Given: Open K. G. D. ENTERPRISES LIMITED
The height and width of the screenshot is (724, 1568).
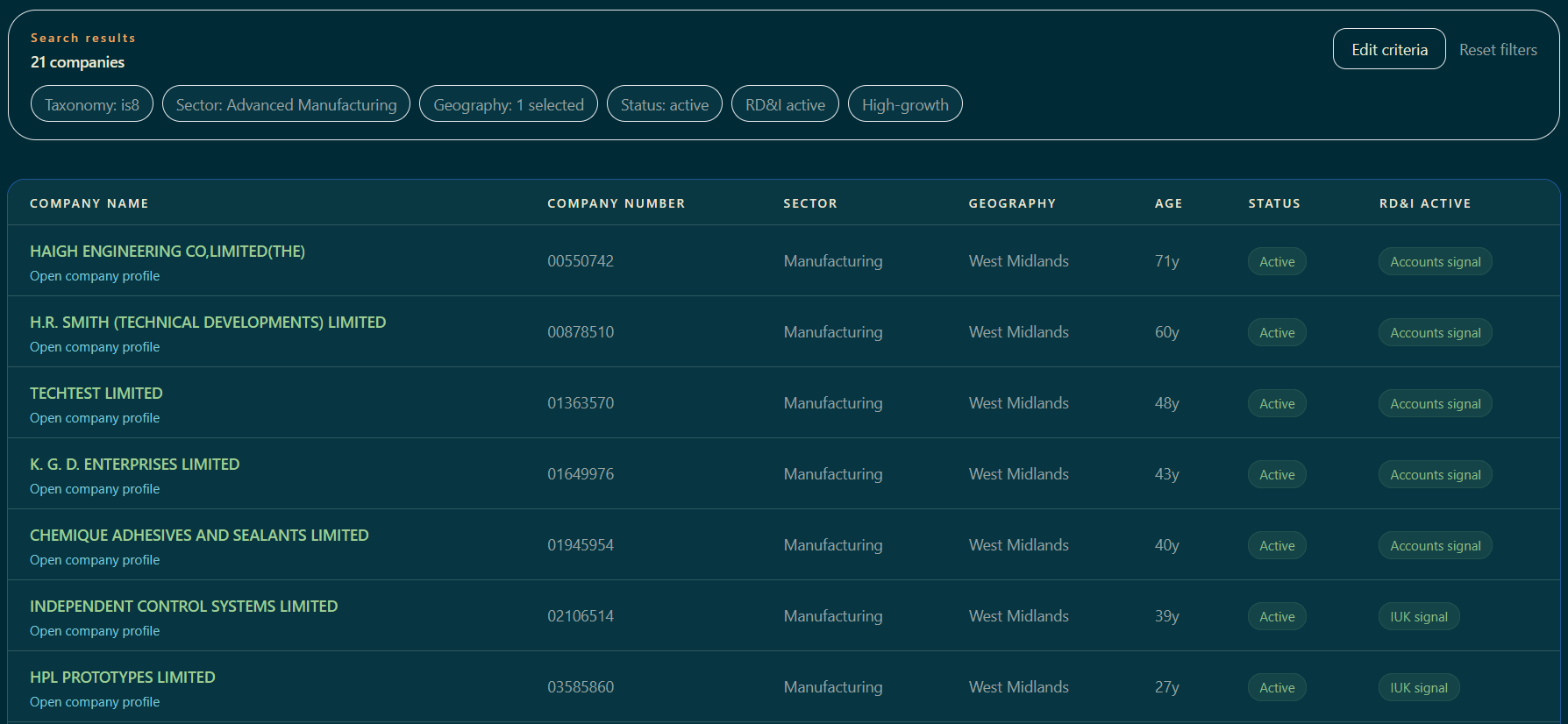Looking at the screenshot, I should 135,465.
